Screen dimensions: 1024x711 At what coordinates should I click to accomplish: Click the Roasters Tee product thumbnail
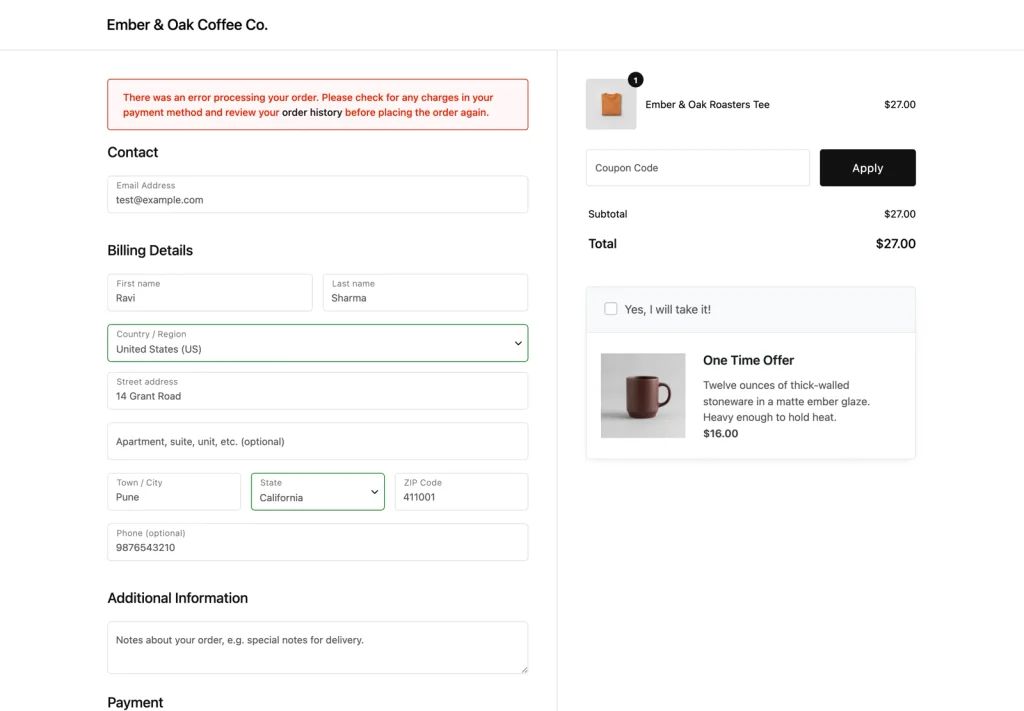(x=611, y=104)
